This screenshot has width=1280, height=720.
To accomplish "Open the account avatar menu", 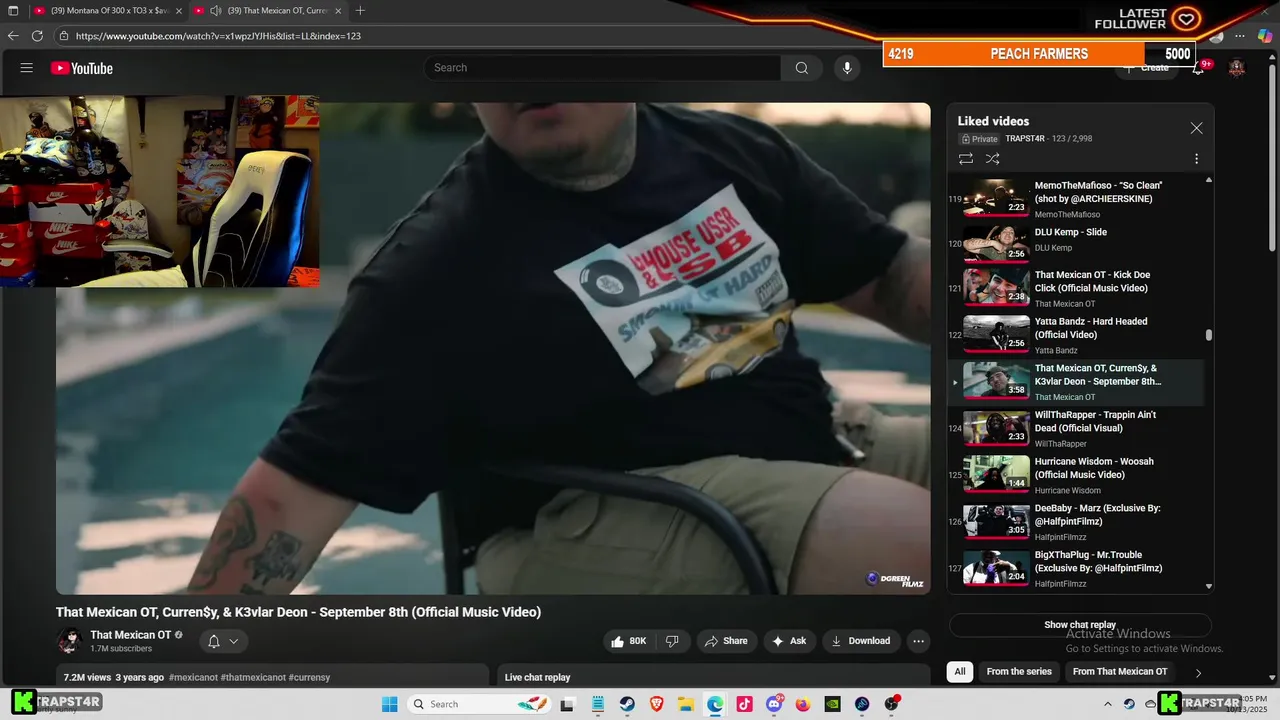I will click(1237, 68).
